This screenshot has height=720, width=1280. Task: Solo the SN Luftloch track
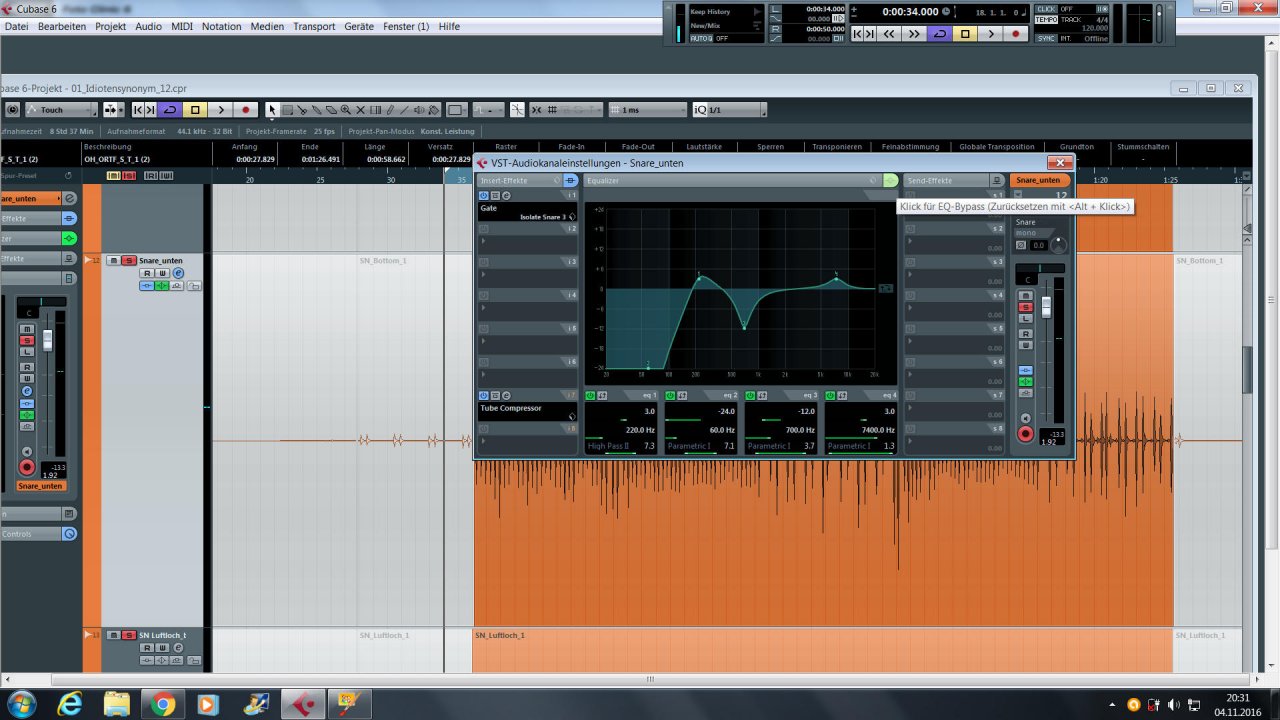point(128,635)
